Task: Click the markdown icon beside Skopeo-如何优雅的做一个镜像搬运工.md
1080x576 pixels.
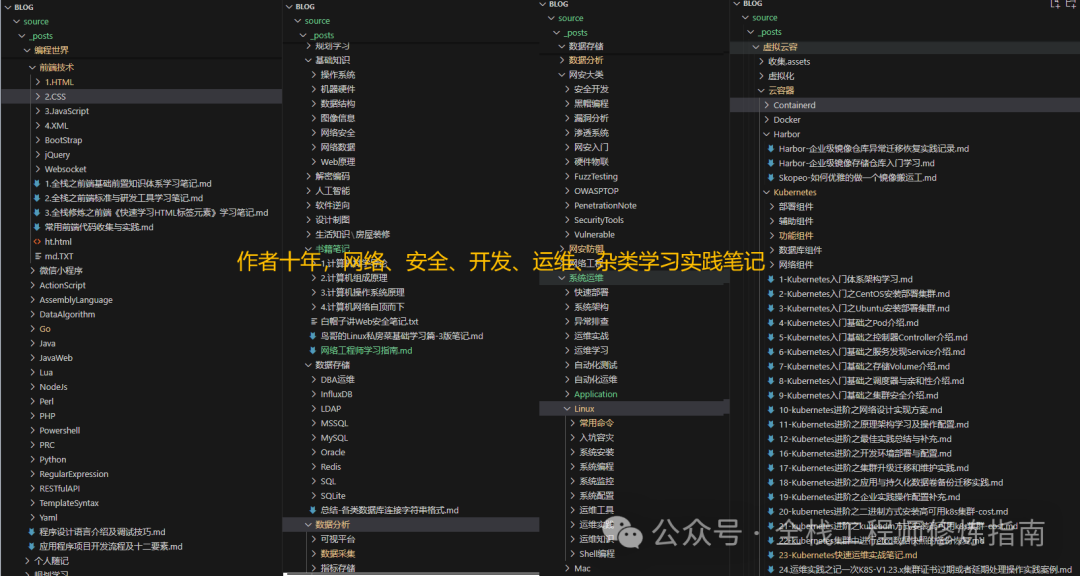Action: [x=770, y=178]
